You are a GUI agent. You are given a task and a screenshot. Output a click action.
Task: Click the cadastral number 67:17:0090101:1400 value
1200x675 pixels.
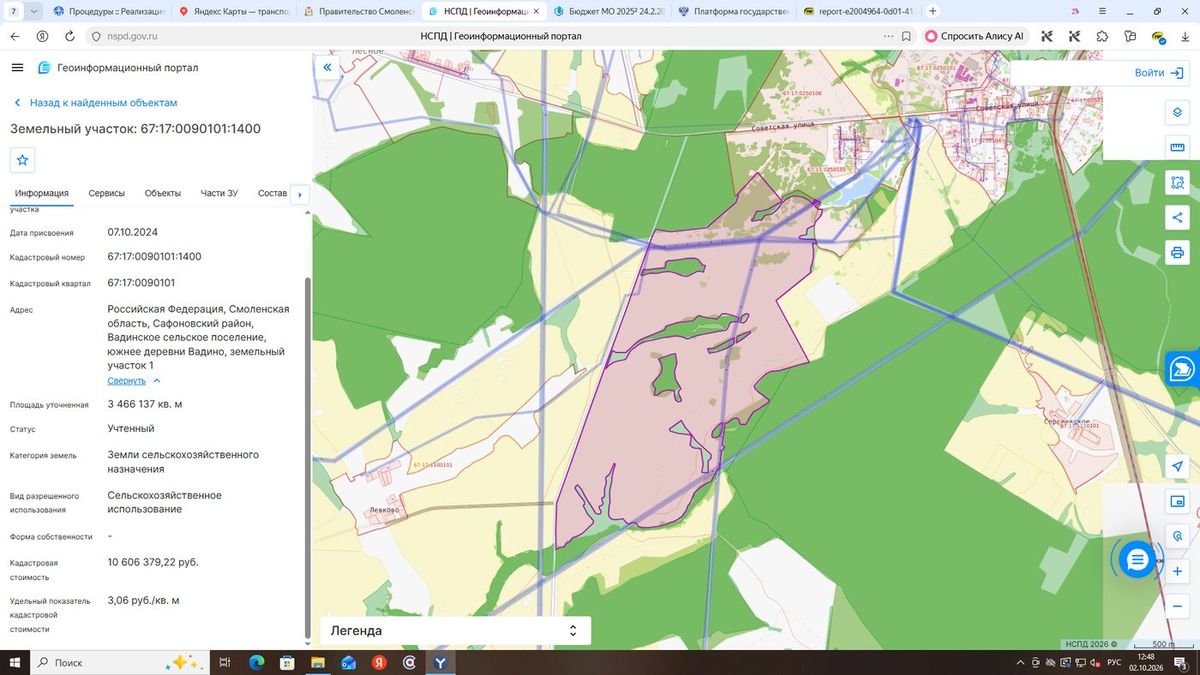click(155, 257)
